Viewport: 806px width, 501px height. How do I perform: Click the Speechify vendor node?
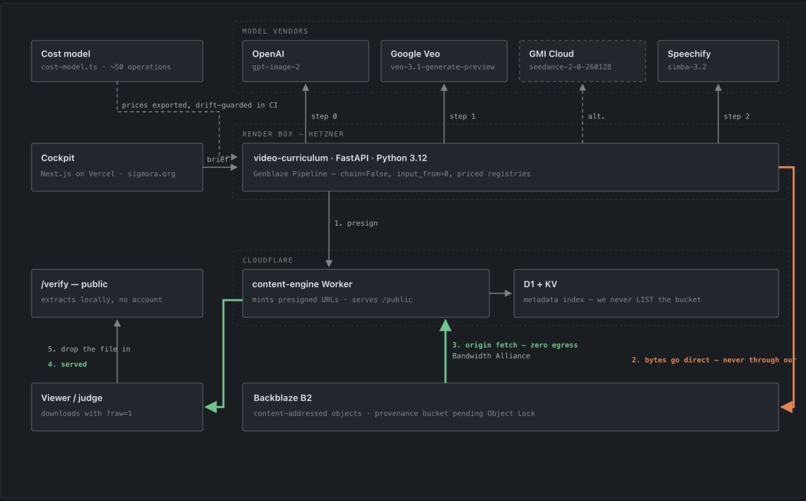pyautogui.click(x=718, y=61)
